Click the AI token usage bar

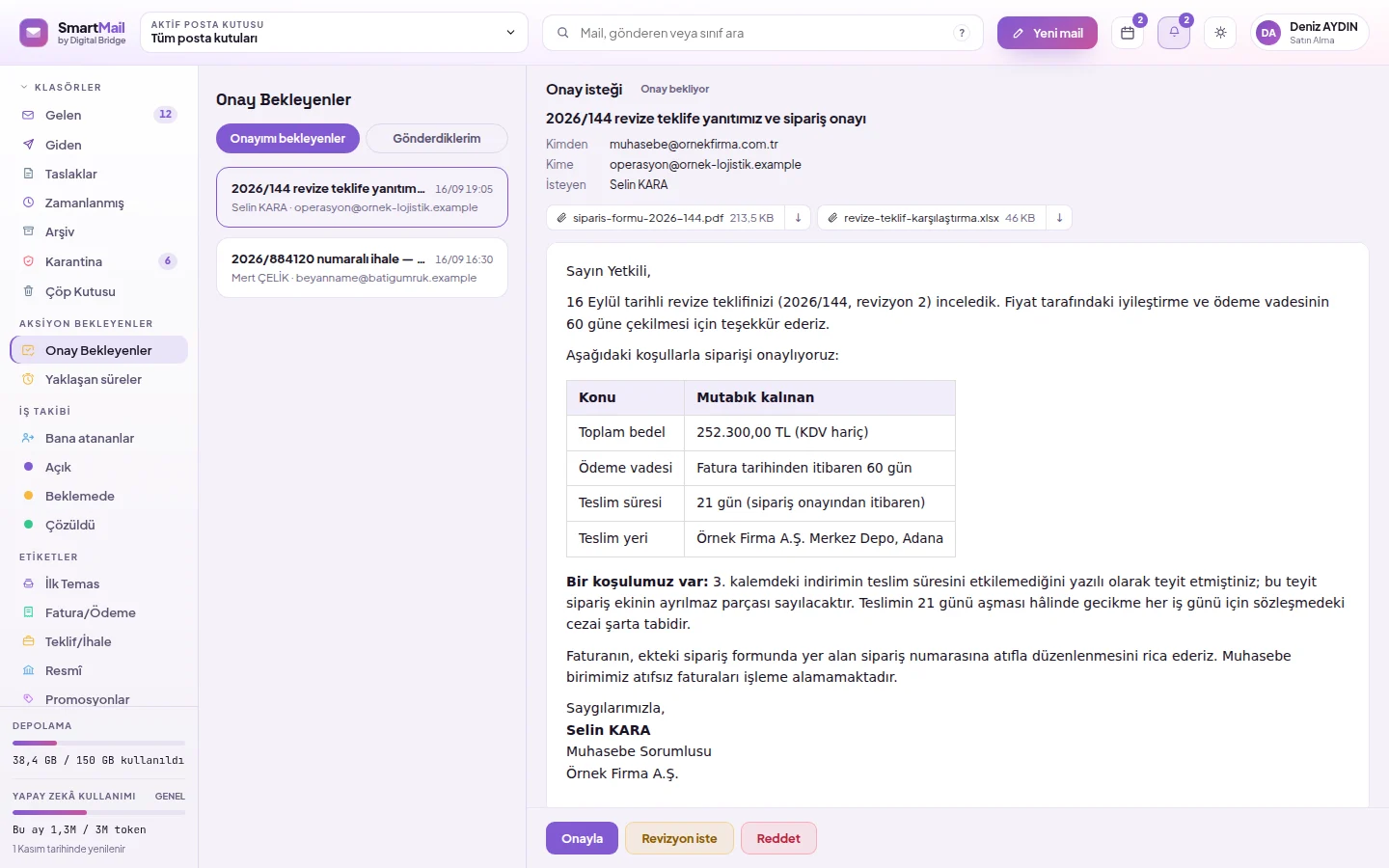click(x=98, y=813)
